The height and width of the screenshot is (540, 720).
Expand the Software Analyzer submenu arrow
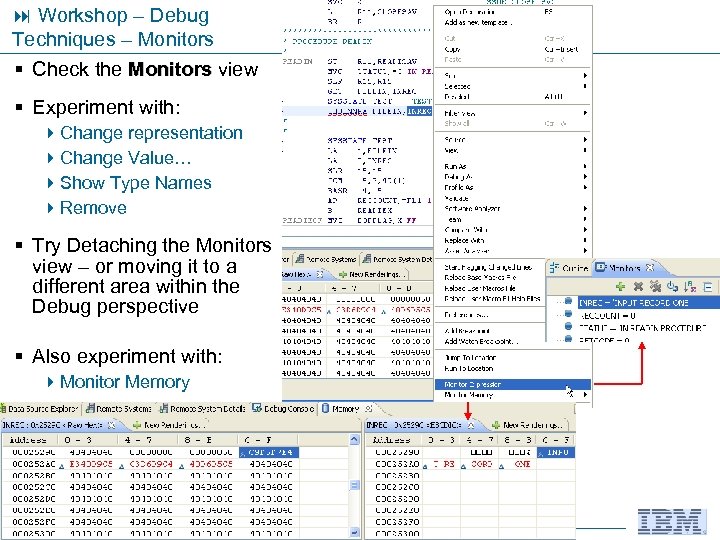pyautogui.click(x=585, y=208)
